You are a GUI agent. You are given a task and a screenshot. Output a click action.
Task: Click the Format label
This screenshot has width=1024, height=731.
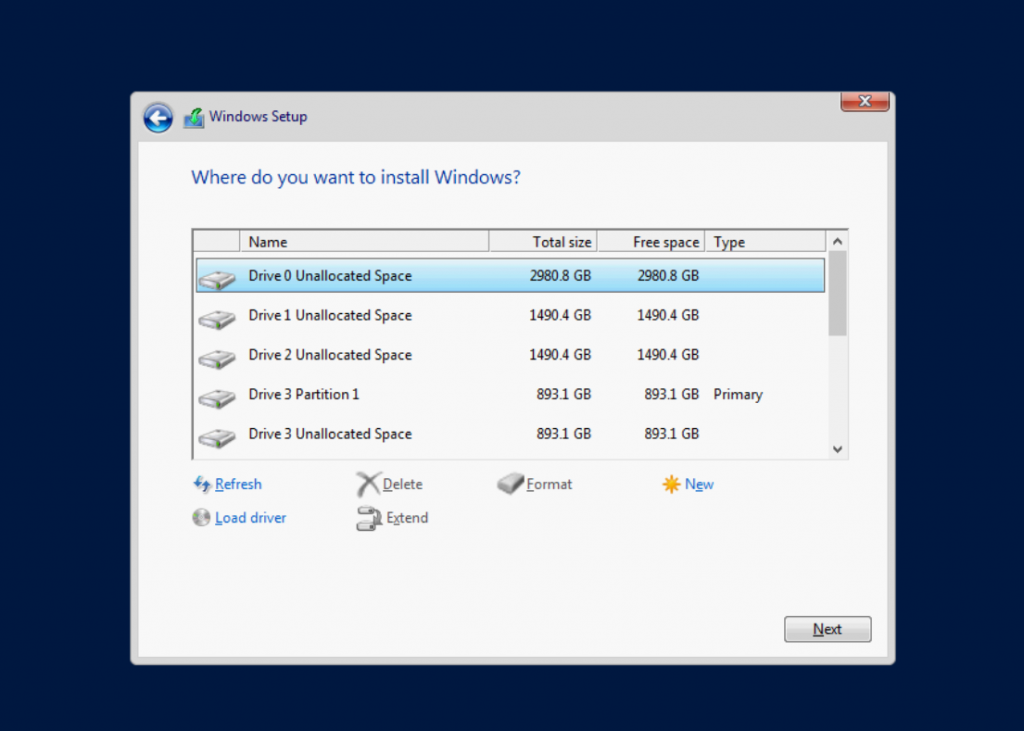pyautogui.click(x=549, y=484)
